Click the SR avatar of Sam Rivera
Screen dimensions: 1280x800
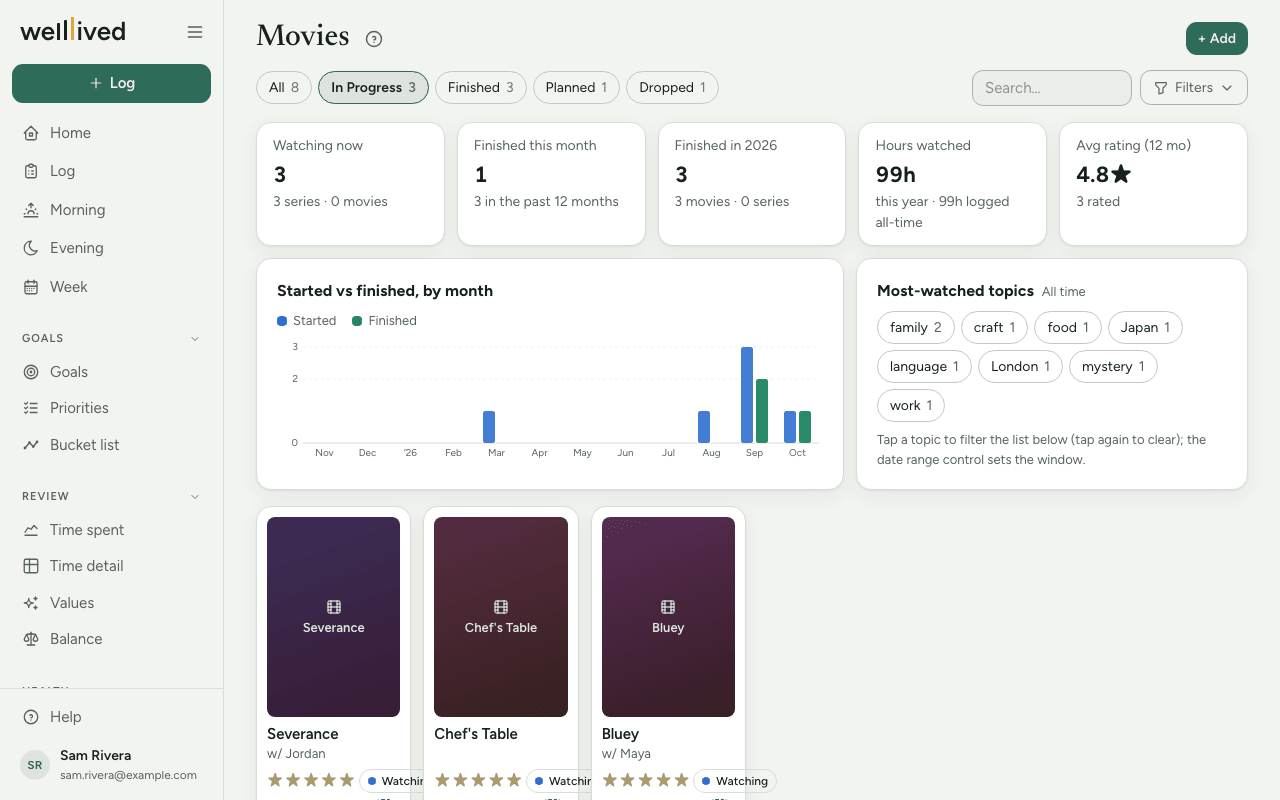click(x=35, y=765)
